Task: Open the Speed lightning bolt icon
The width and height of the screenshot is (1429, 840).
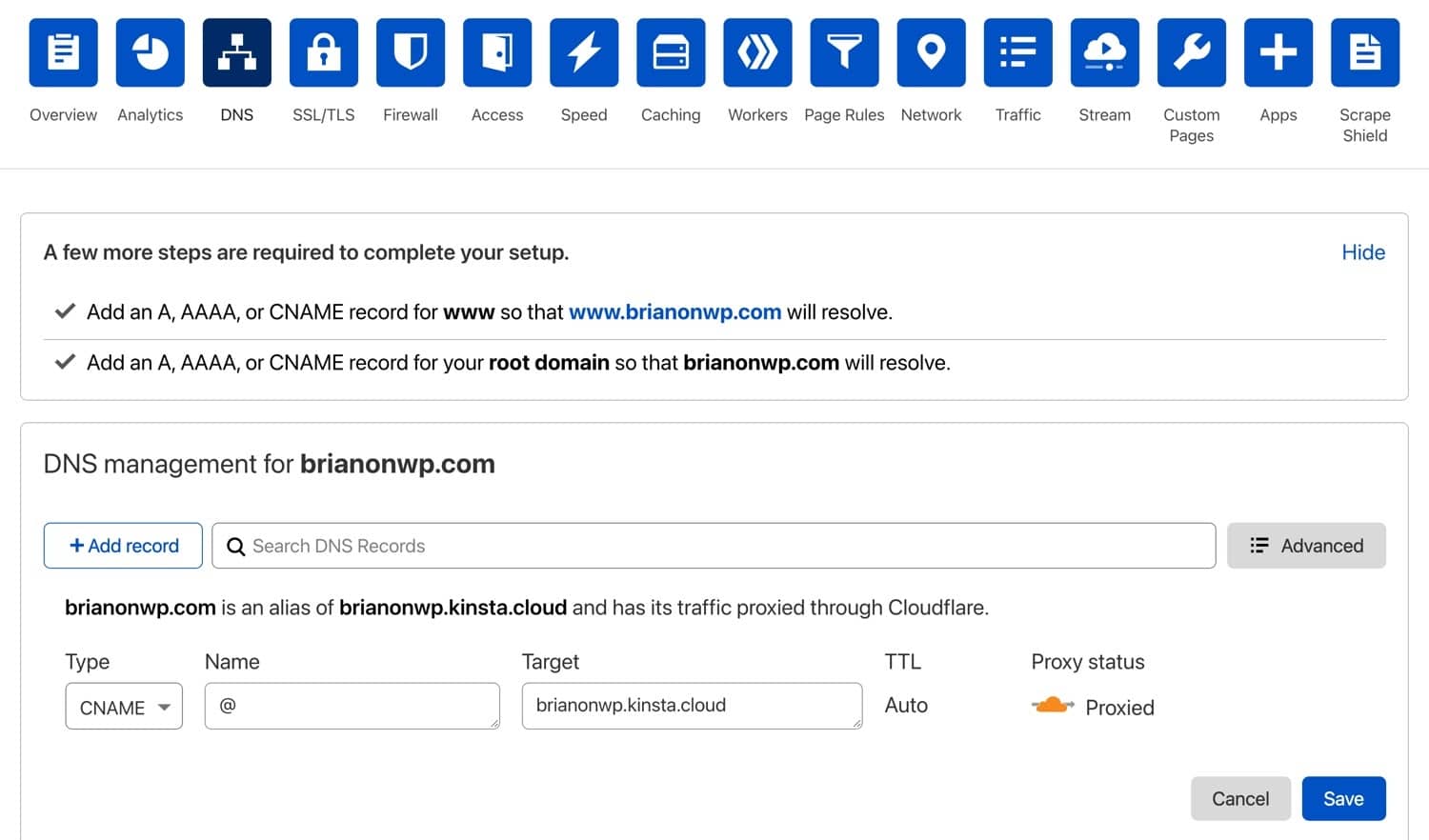Action: pyautogui.click(x=584, y=52)
